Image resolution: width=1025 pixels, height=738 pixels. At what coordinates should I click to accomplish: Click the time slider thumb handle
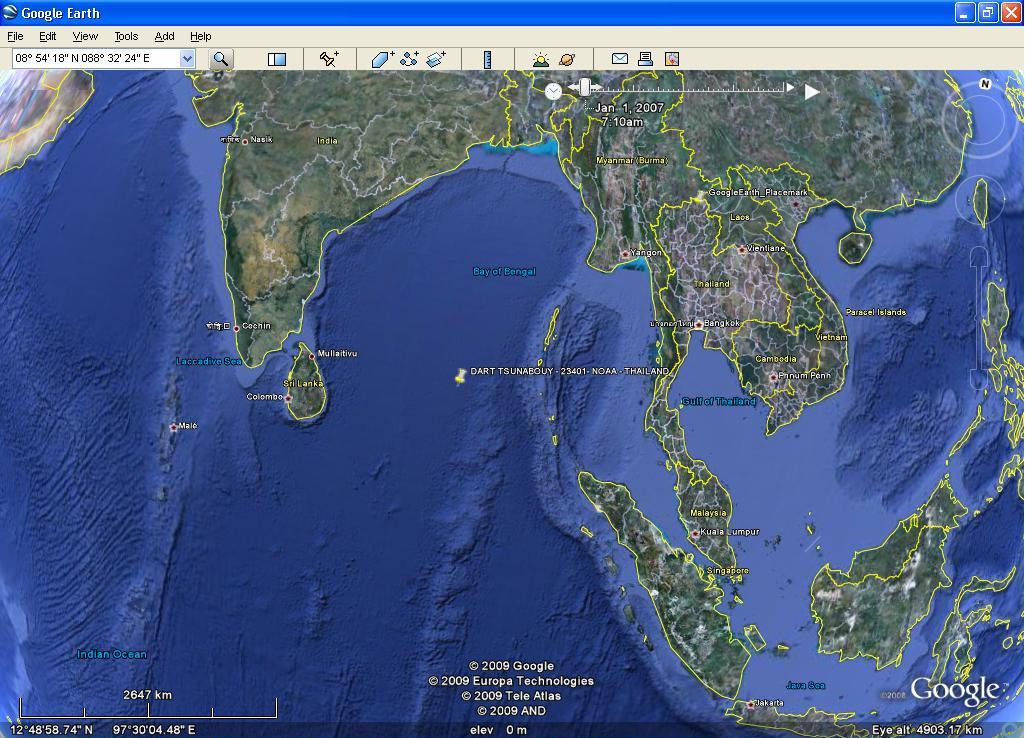point(585,86)
